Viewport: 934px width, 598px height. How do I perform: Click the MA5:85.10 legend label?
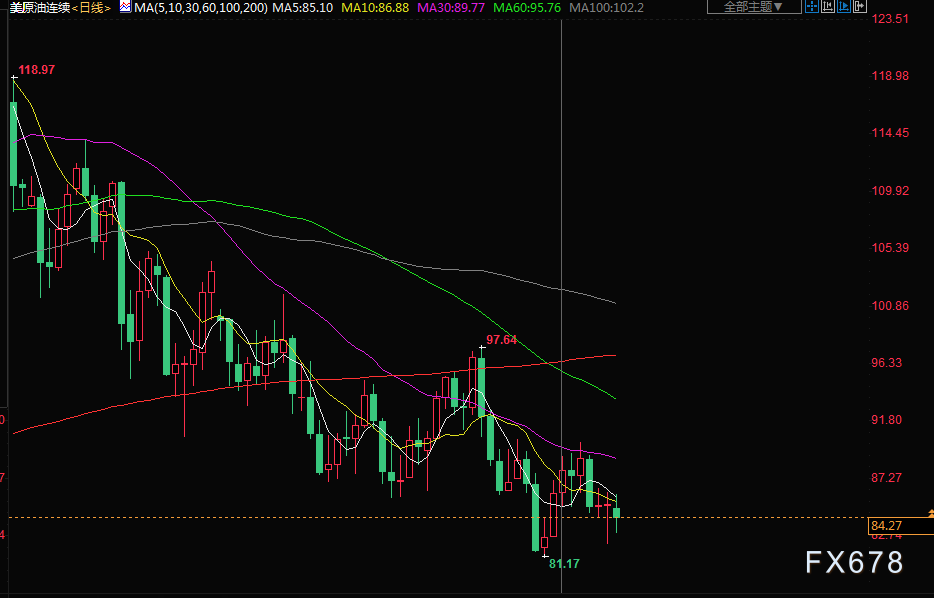pyautogui.click(x=302, y=7)
